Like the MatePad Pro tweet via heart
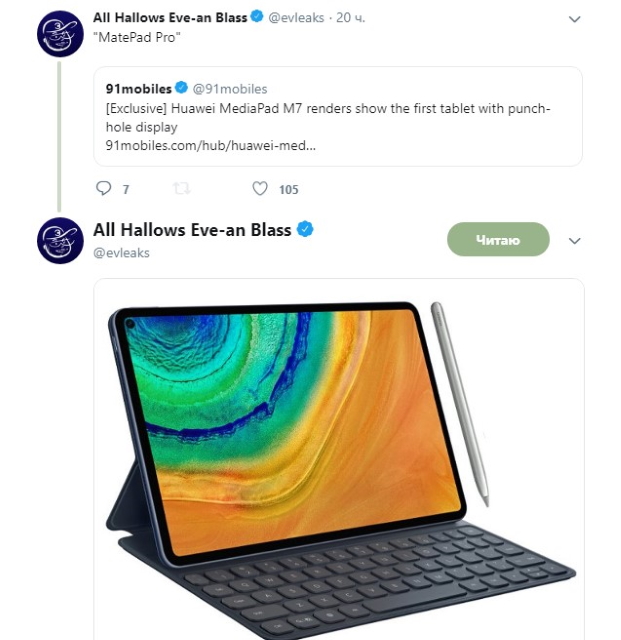The image size is (621, 640). (260, 188)
